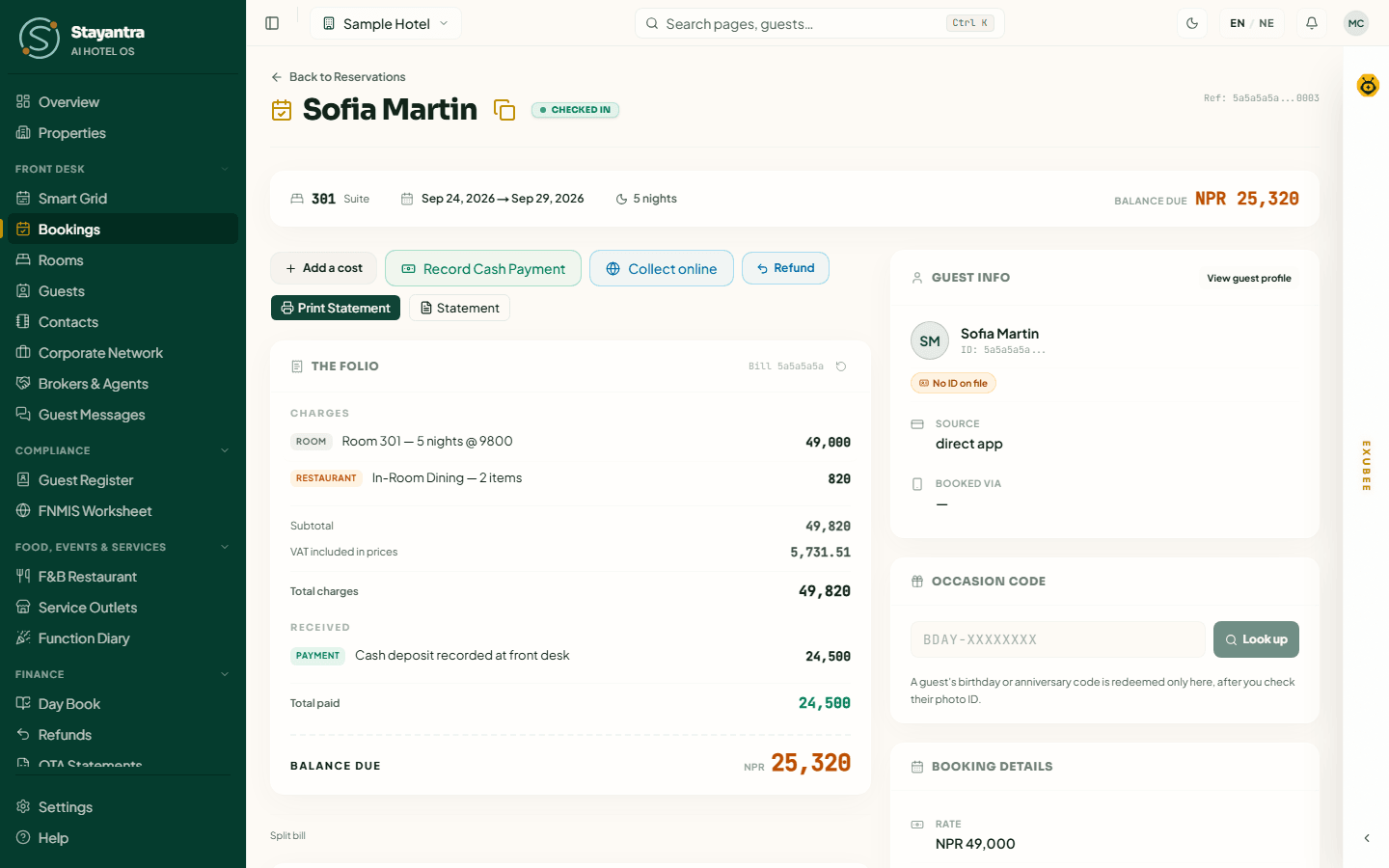Open Settings in the sidebar

123,807
